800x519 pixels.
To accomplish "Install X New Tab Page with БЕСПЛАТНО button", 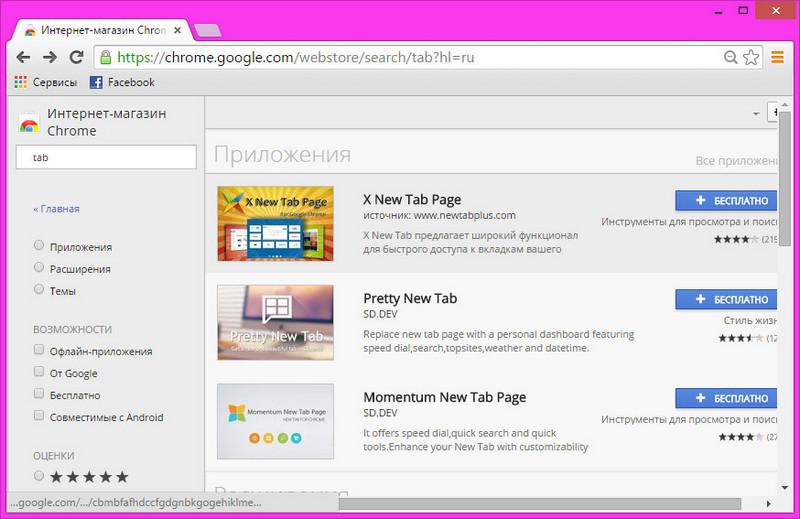I will click(726, 201).
